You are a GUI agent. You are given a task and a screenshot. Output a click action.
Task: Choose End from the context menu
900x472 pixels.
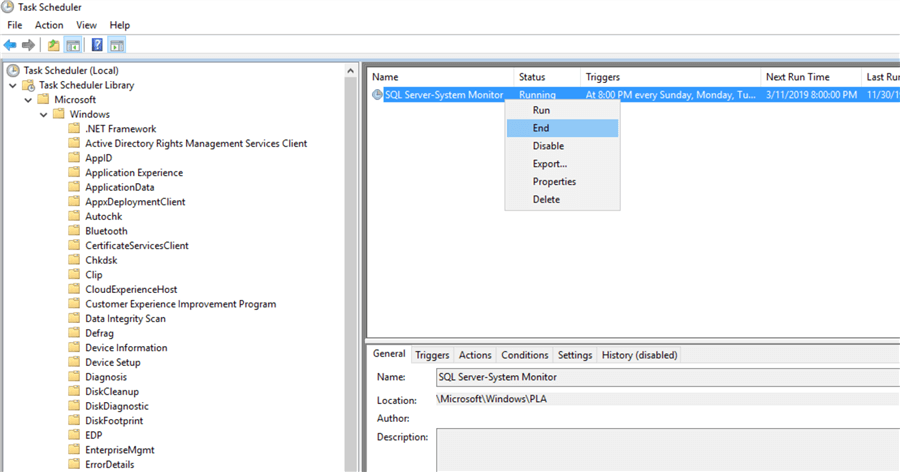click(562, 128)
